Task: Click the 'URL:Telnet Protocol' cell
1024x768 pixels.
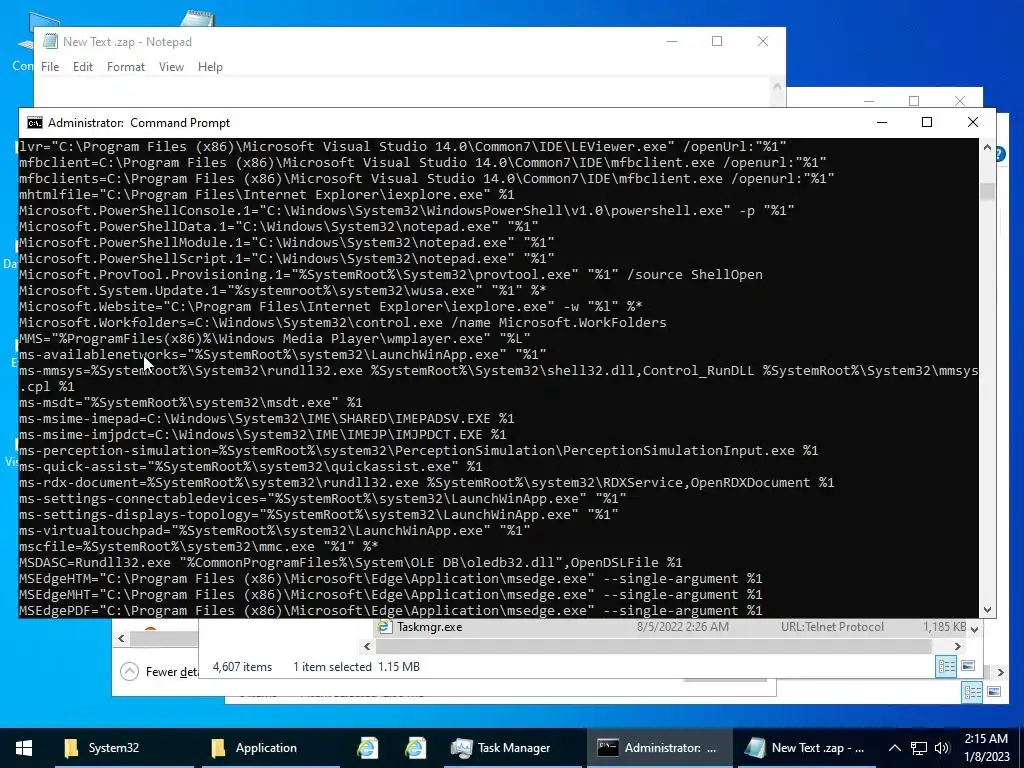Action: pos(832,627)
